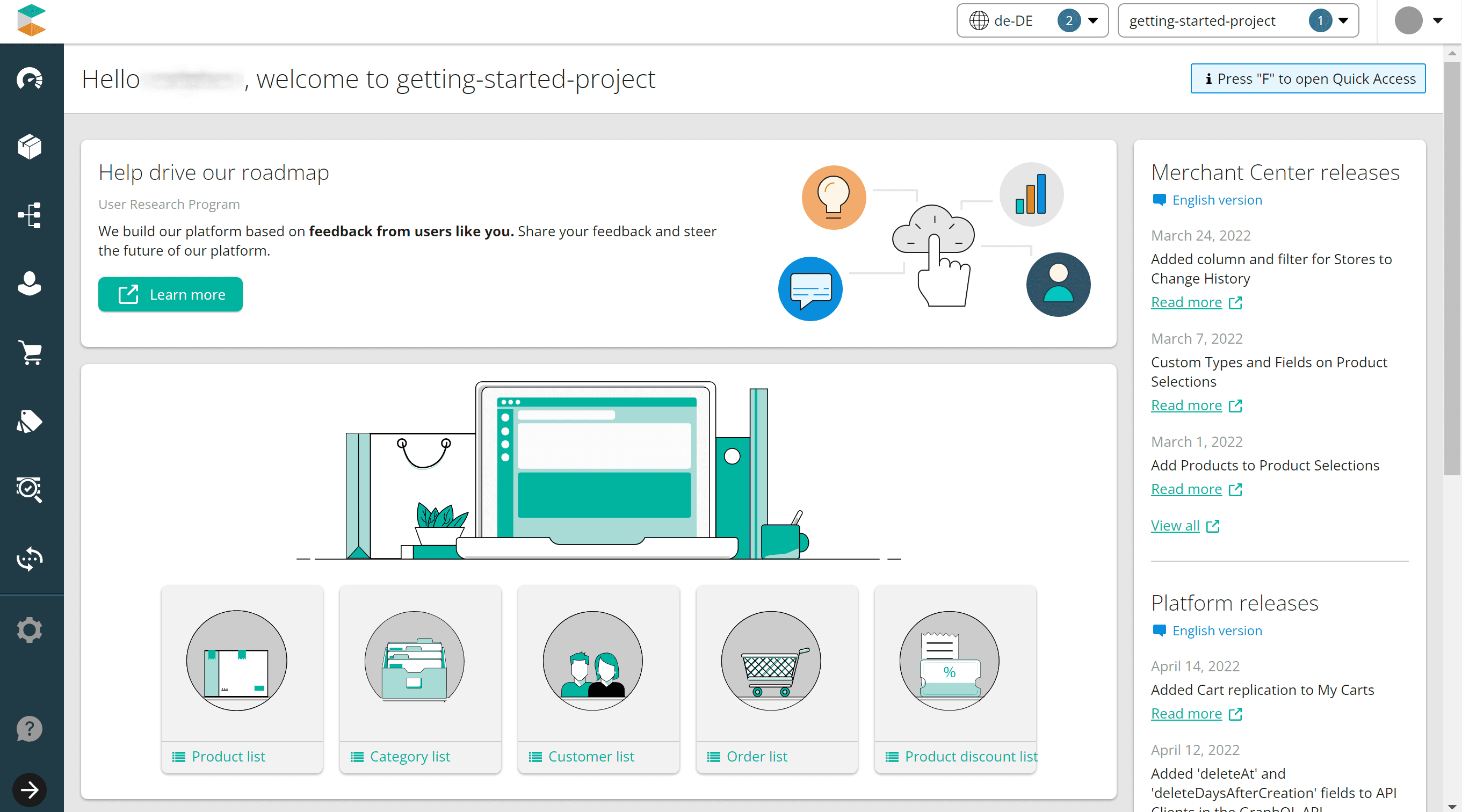Image resolution: width=1462 pixels, height=812 pixels.
Task: Open the Products box sidebar icon
Action: 30,147
